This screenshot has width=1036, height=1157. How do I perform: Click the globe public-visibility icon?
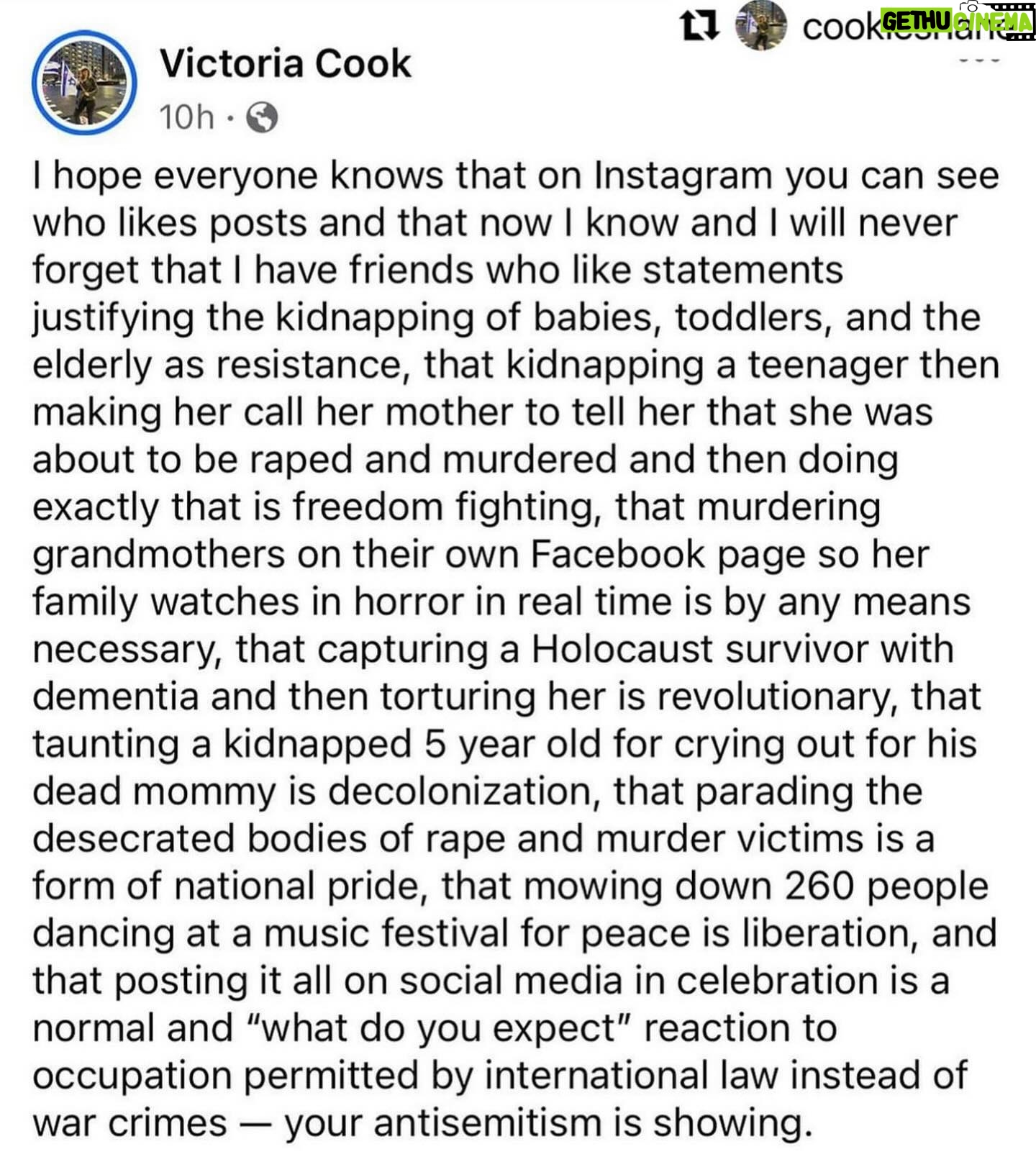[263, 117]
